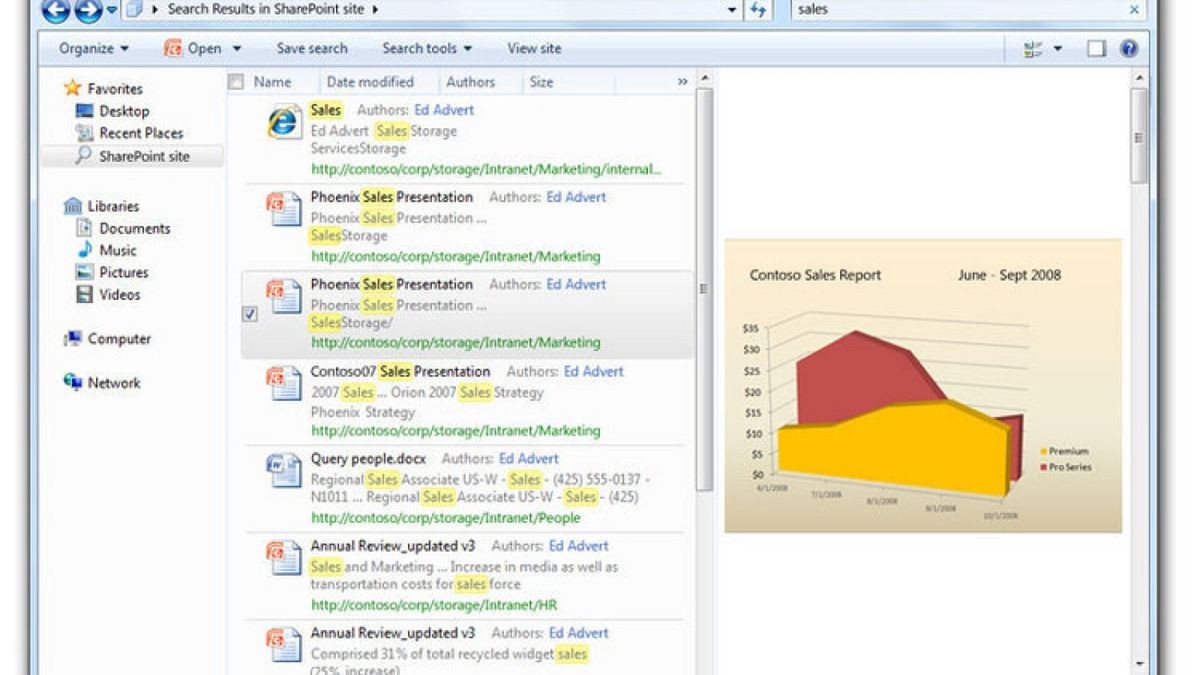
Task: Click View site in the toolbar
Action: [534, 48]
